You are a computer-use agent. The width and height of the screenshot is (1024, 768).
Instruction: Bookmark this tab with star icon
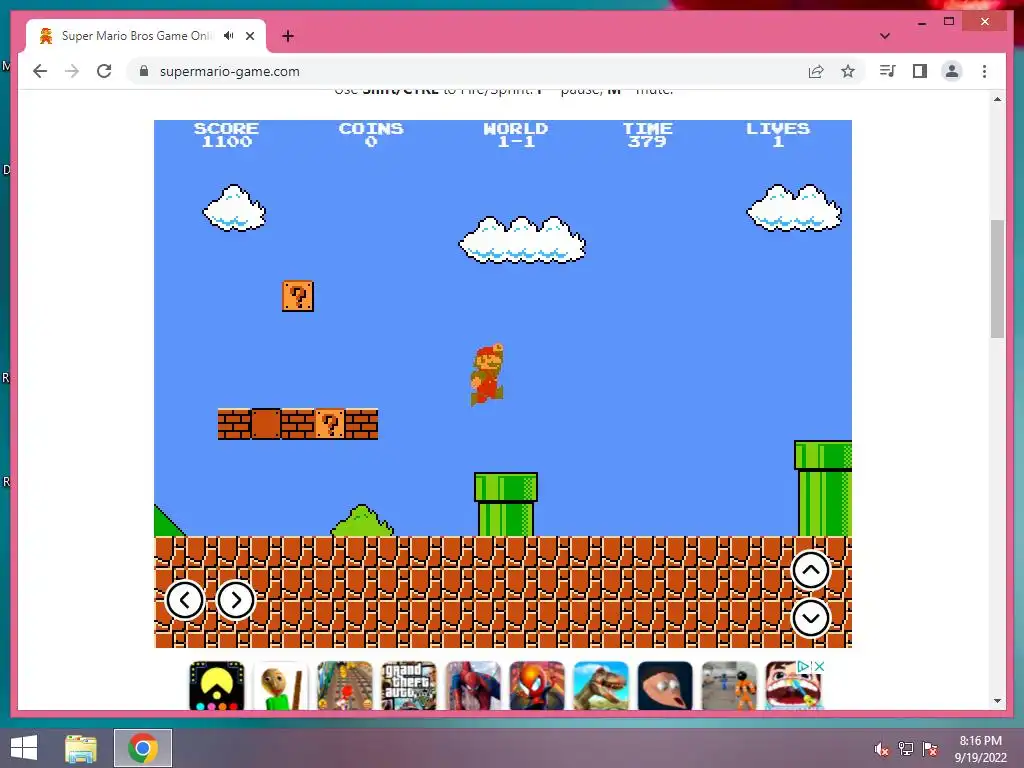point(848,71)
